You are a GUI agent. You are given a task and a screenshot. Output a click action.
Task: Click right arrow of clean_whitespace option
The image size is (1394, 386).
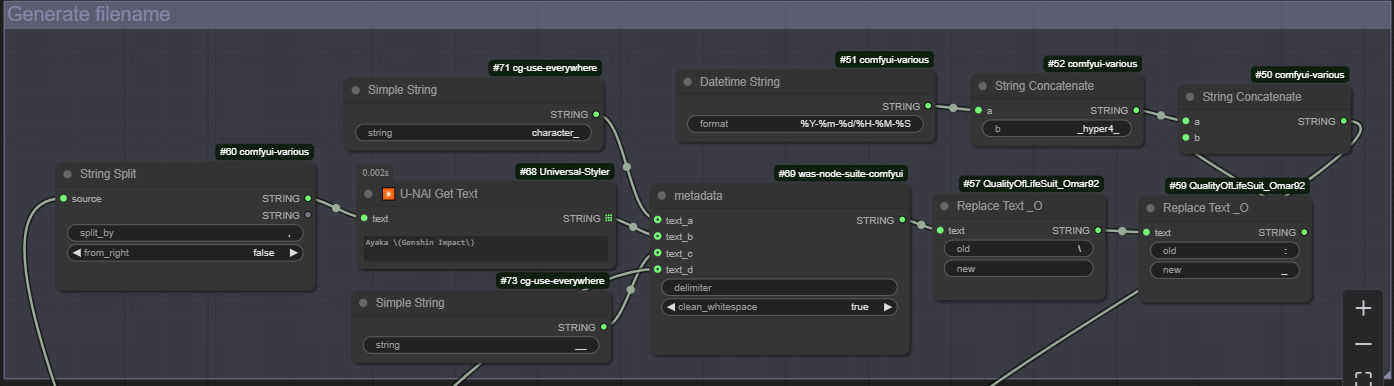pyautogui.click(x=887, y=307)
